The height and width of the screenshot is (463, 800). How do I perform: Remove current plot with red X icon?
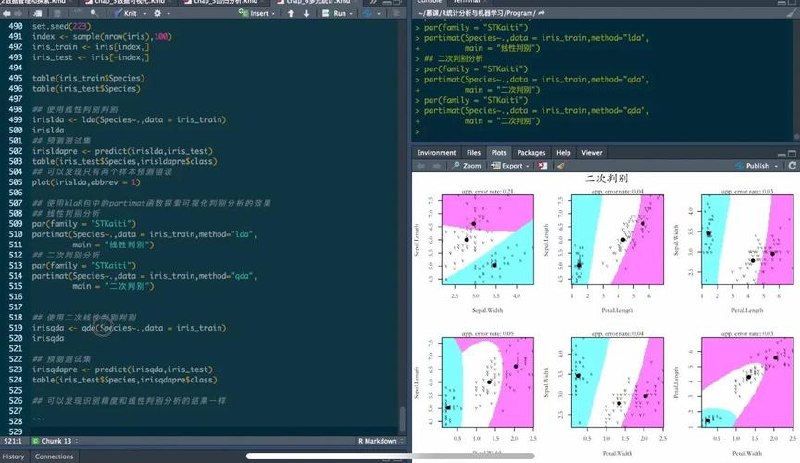[x=542, y=166]
